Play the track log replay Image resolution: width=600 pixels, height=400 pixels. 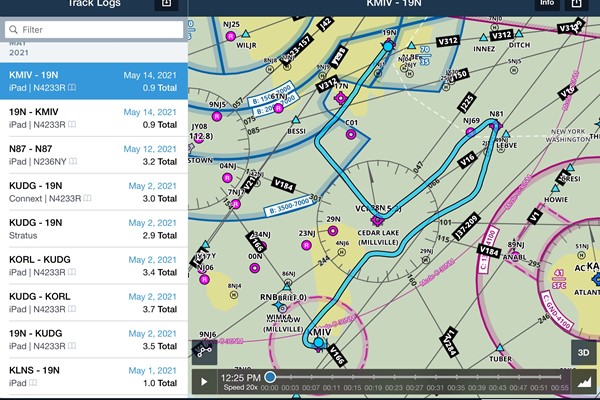[x=206, y=381]
